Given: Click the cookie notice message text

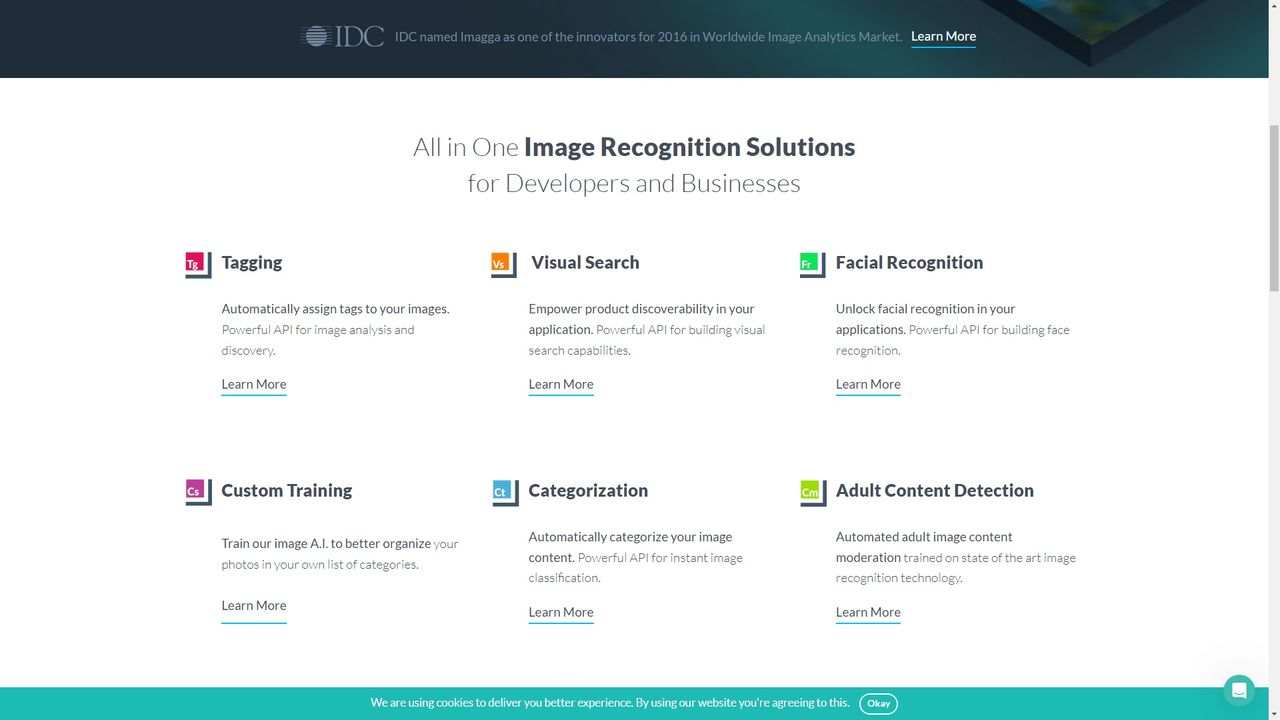Looking at the screenshot, I should point(610,703).
